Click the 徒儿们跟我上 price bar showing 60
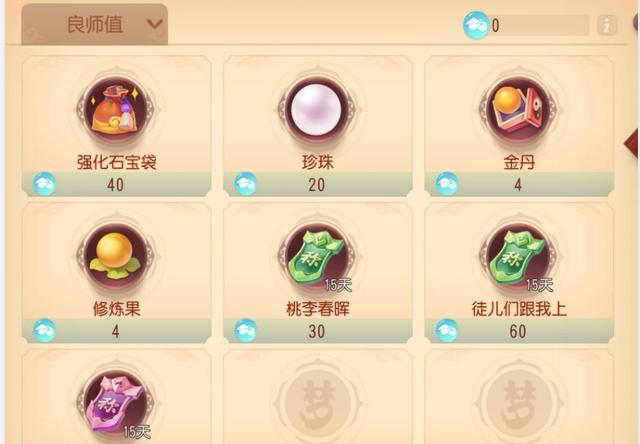 519,331
